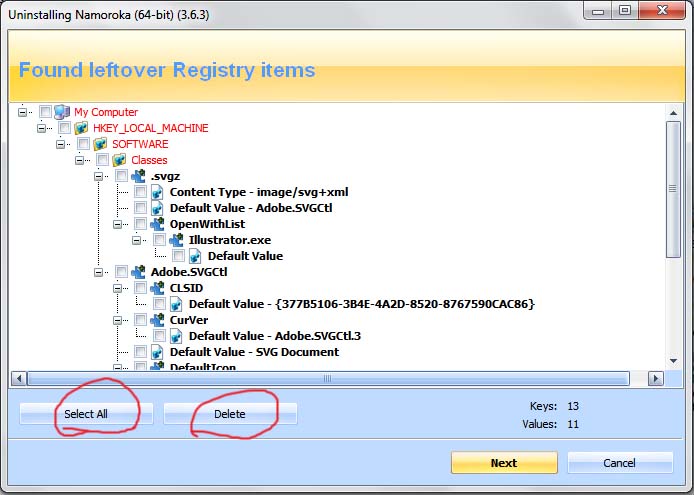Collapse the Illustrator.exe node
694x495 pixels.
tap(136, 240)
